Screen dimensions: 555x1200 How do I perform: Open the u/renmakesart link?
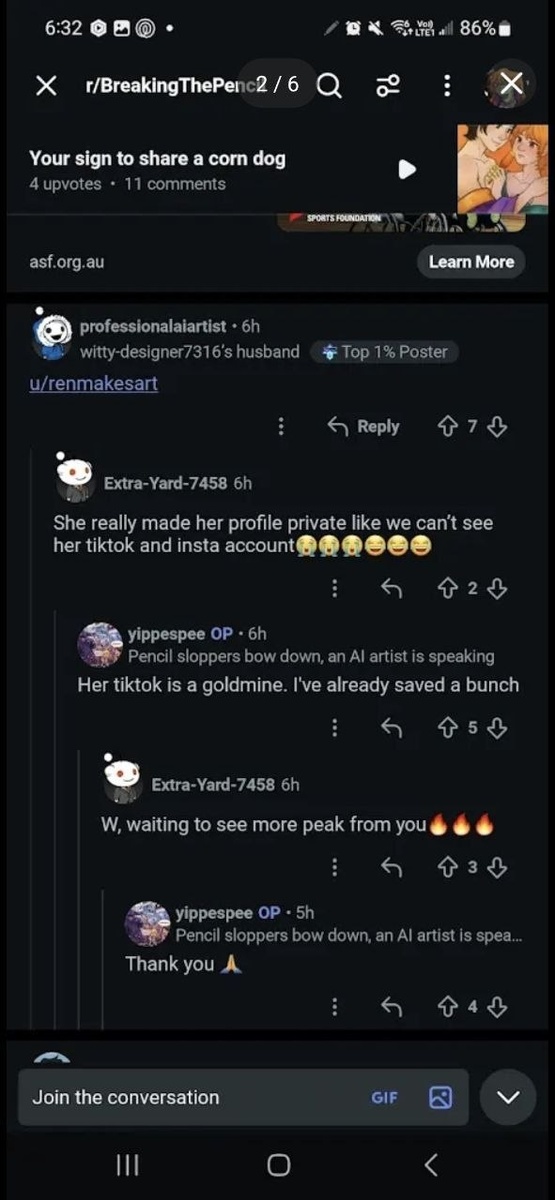click(94, 383)
